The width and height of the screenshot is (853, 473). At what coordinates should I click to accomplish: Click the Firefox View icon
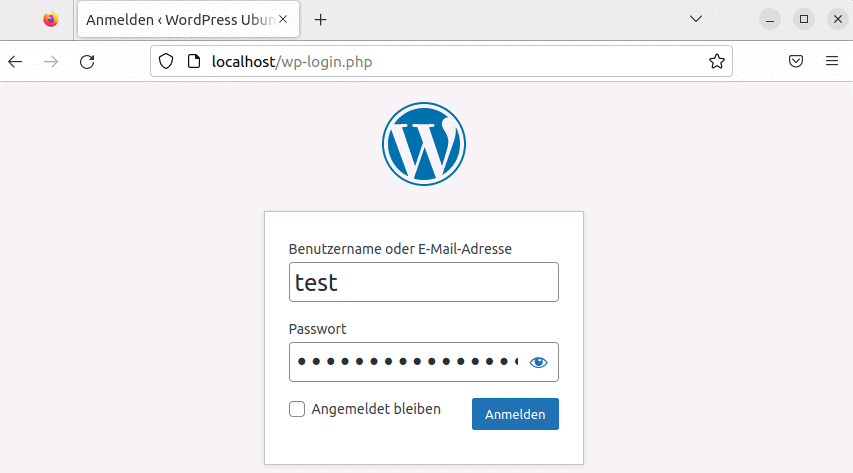coord(50,20)
